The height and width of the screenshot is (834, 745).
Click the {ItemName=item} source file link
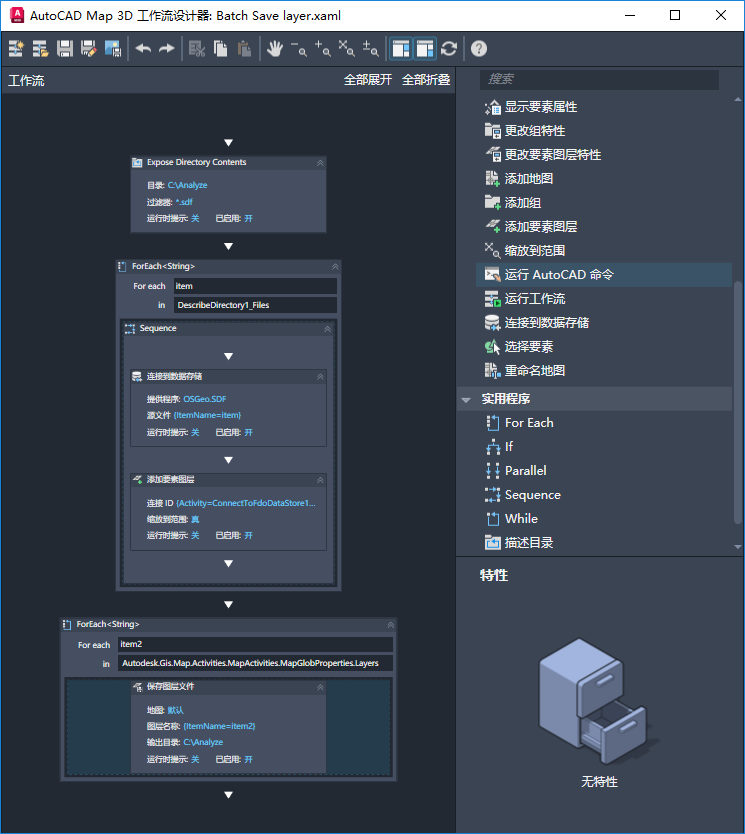point(207,415)
